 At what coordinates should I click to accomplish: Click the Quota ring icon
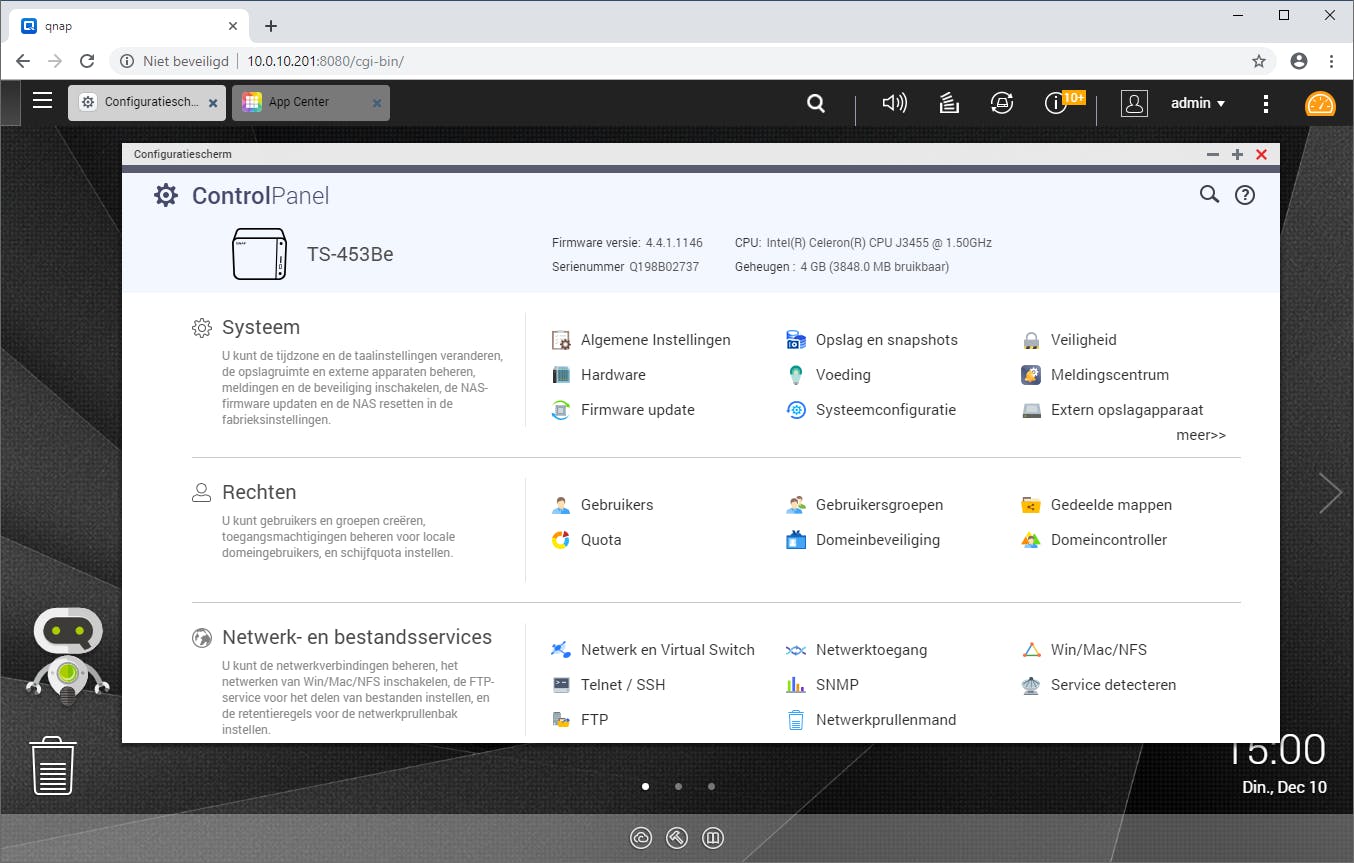tap(561, 540)
